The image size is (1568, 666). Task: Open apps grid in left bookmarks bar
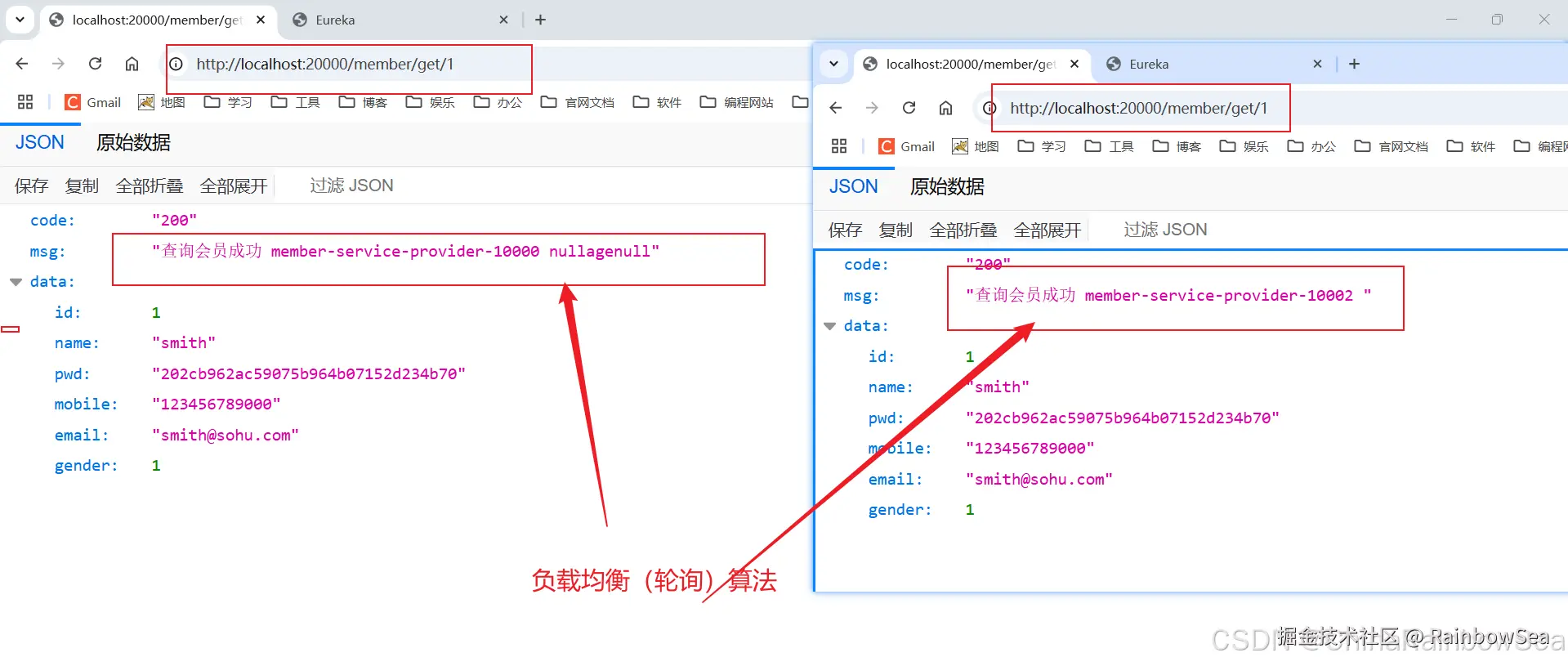[25, 102]
